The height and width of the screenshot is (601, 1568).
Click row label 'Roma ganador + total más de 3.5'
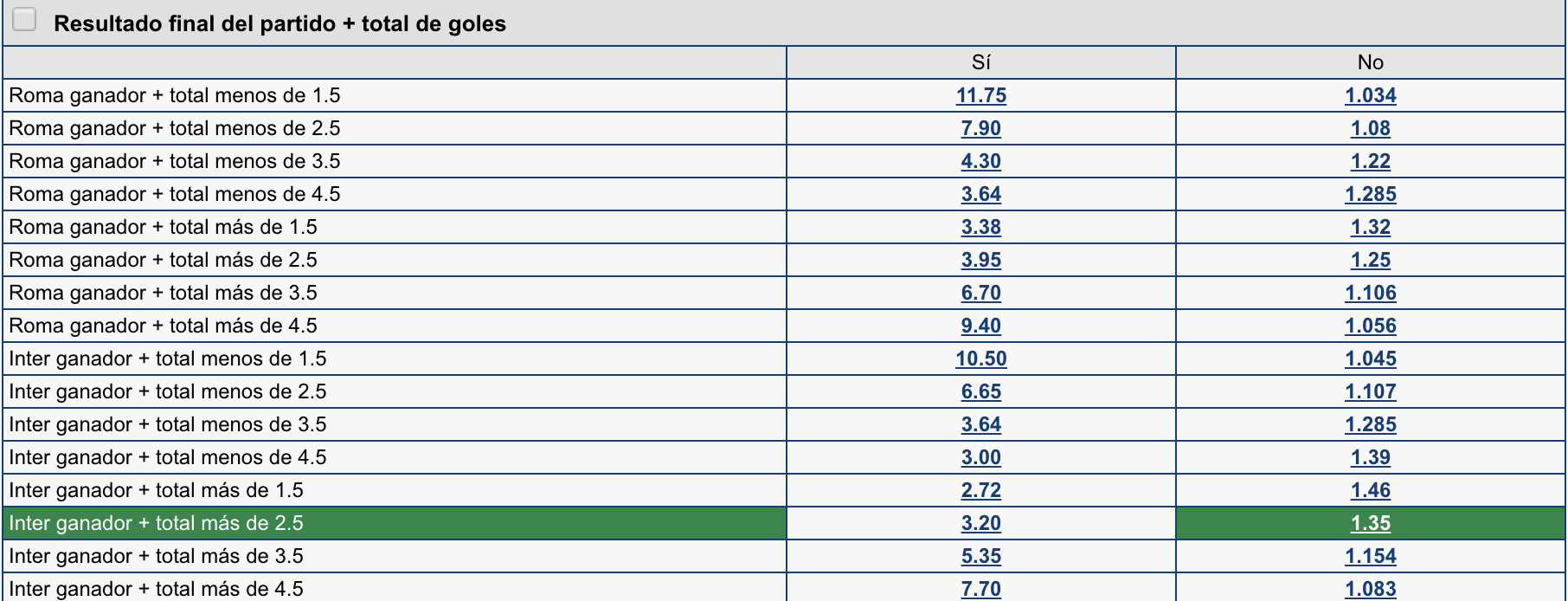coord(163,293)
